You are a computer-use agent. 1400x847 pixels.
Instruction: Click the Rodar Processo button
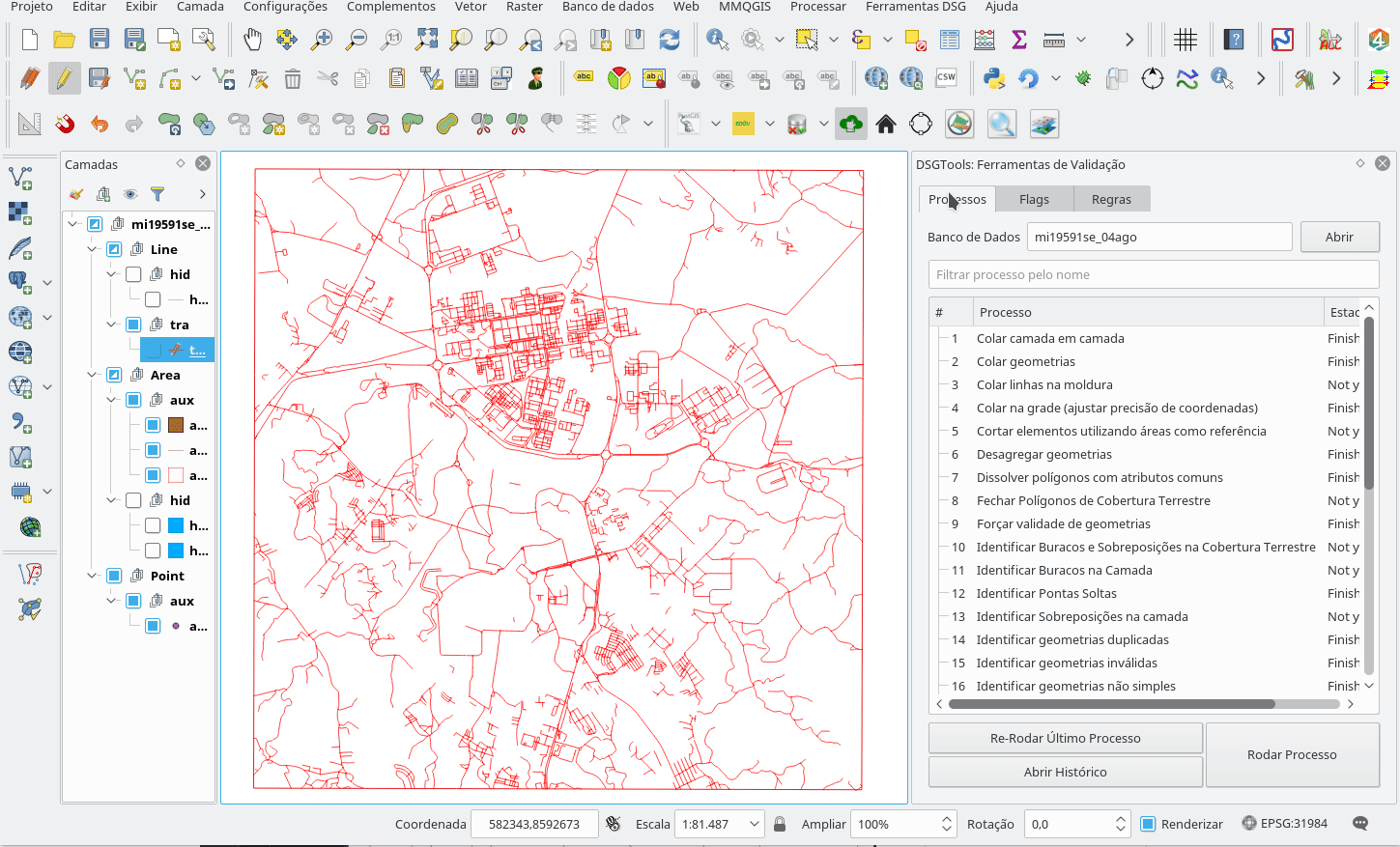pyautogui.click(x=1292, y=754)
